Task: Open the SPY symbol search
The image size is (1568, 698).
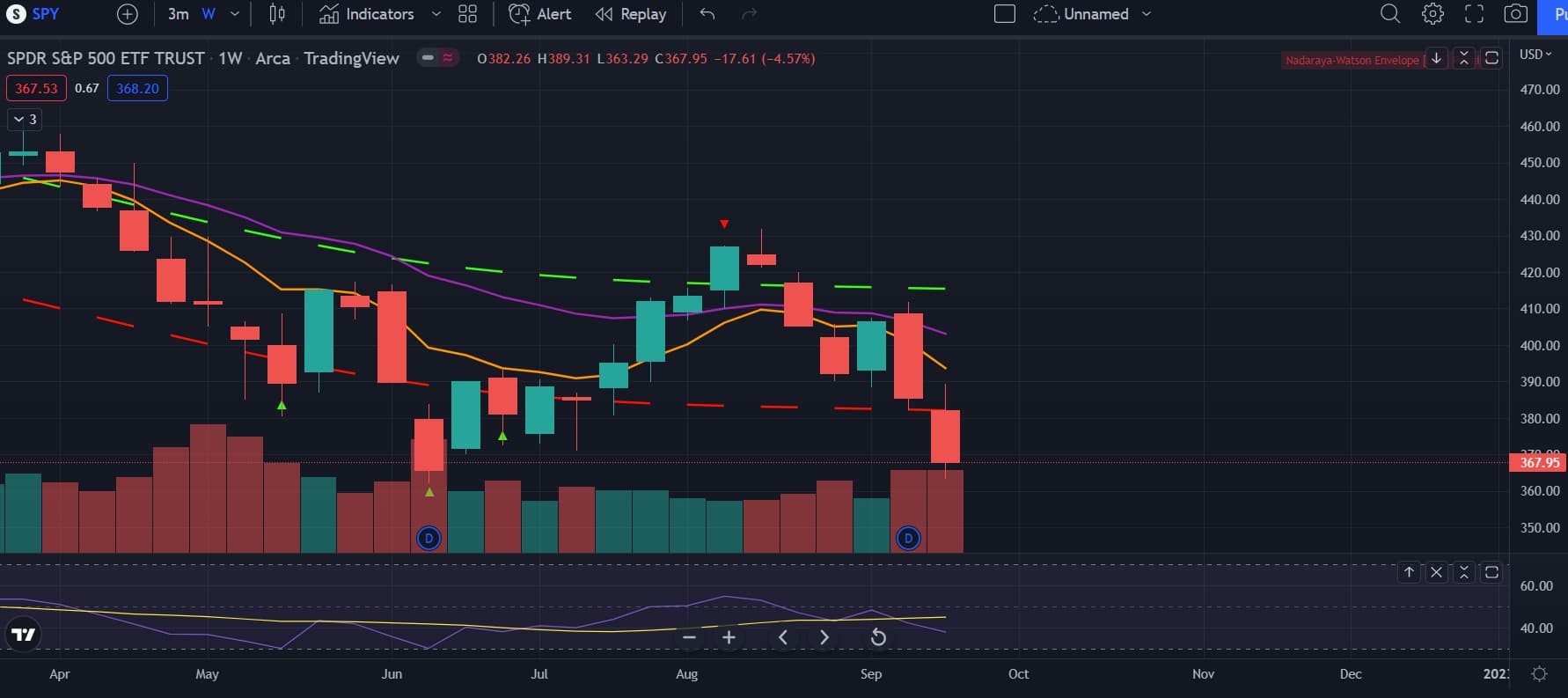Action: [x=33, y=14]
